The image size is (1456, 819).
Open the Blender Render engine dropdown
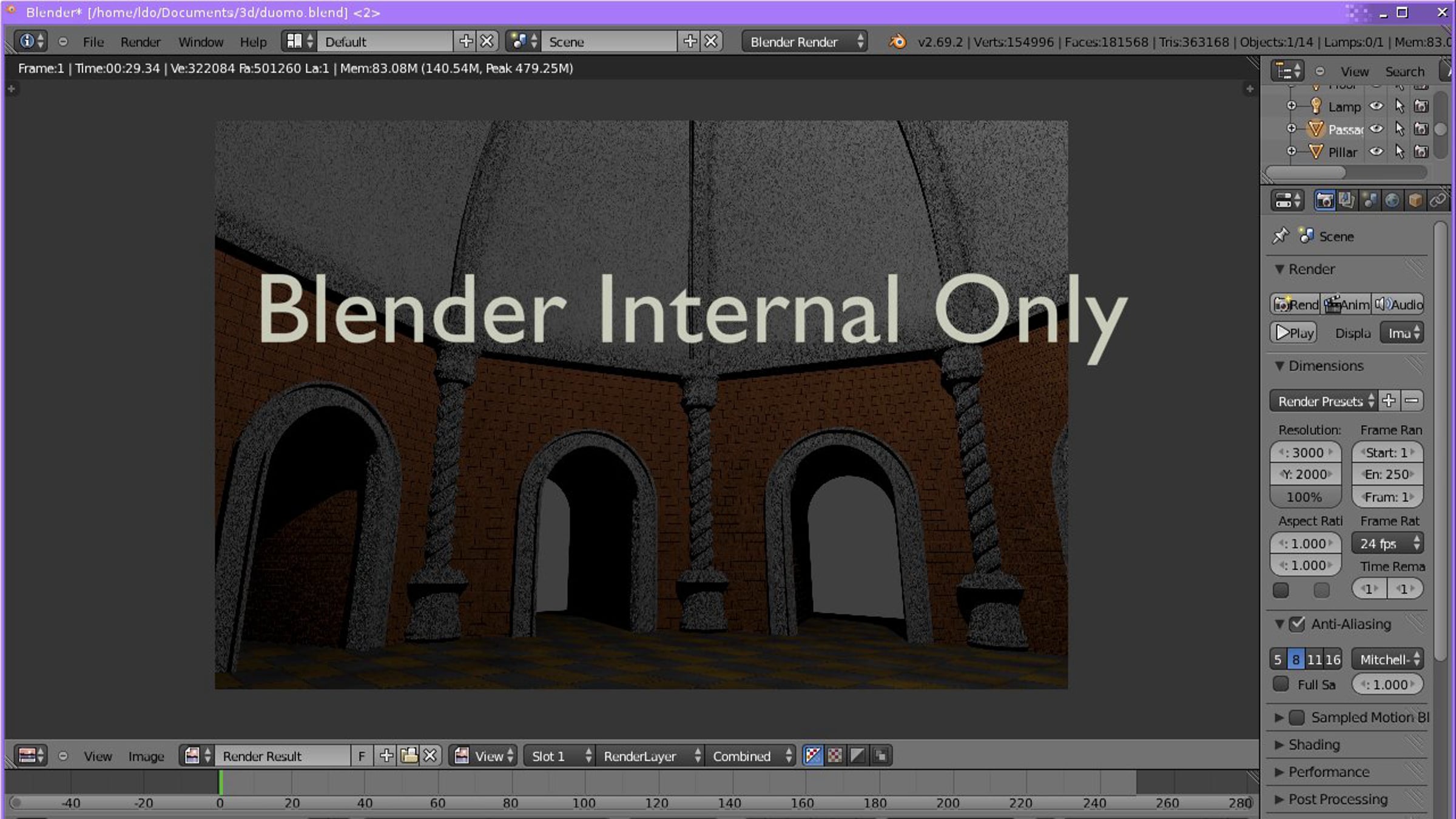tap(804, 42)
